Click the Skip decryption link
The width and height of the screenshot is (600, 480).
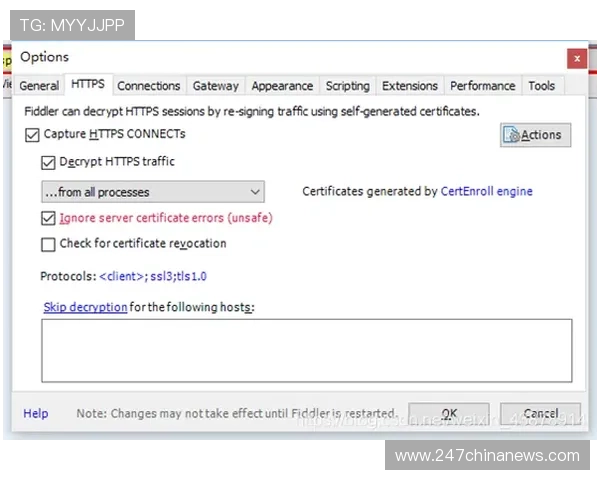[x=85, y=307]
